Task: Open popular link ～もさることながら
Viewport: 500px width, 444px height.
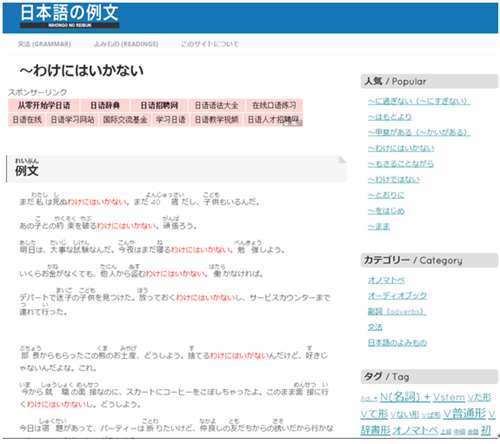Action: coord(401,164)
